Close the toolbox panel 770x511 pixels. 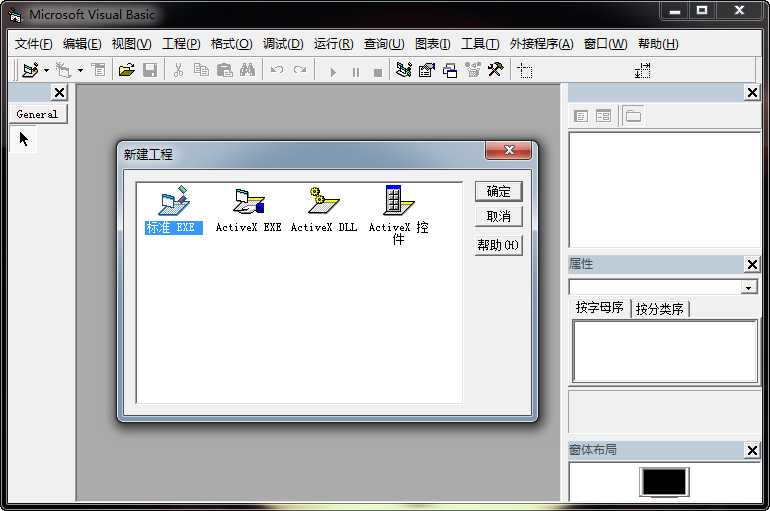59,92
